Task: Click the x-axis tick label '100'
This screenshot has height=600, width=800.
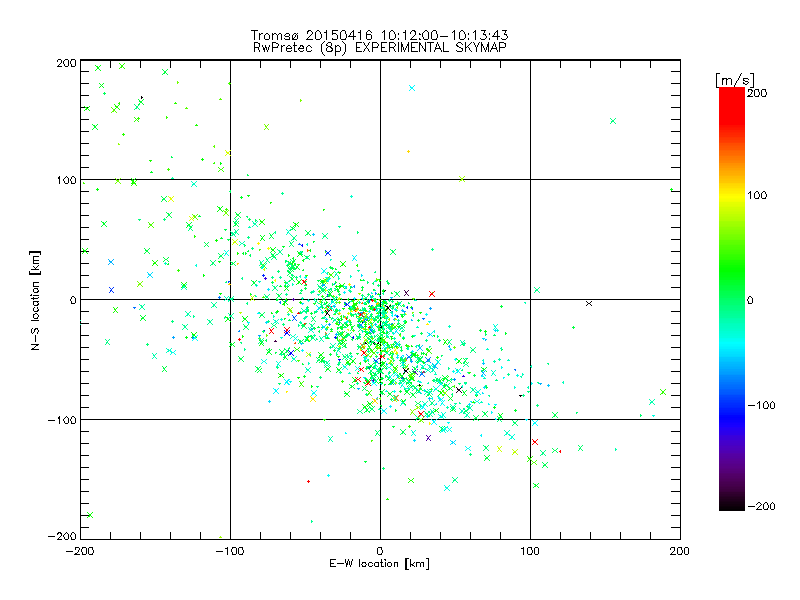Action: 530,551
